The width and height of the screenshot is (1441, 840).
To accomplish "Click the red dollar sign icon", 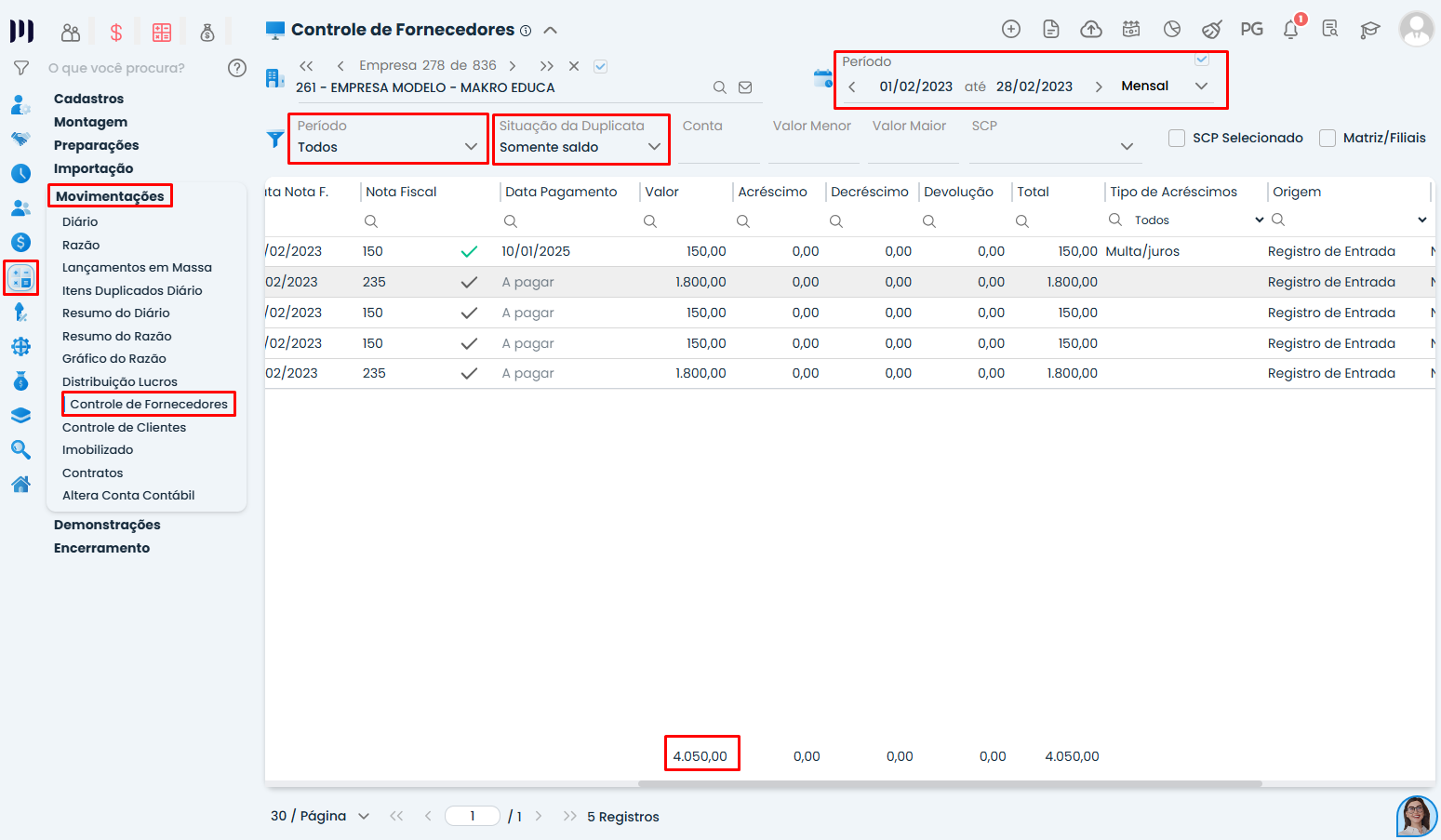I will pyautogui.click(x=116, y=33).
